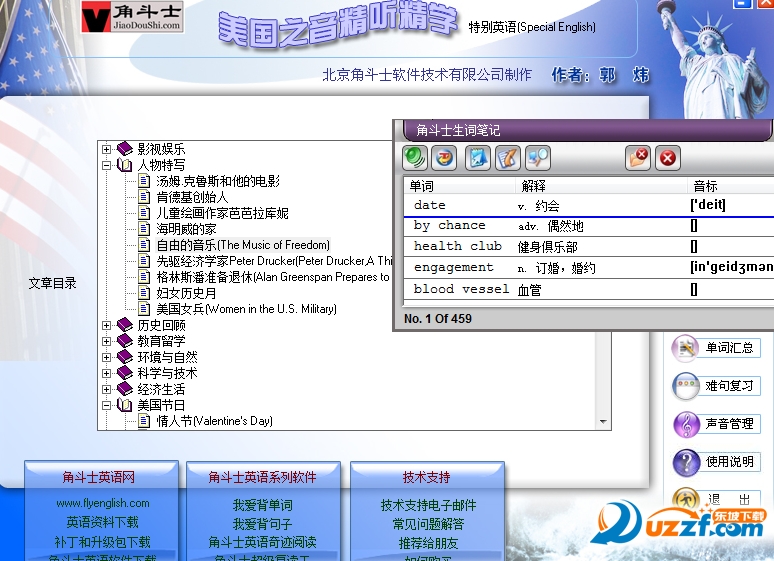
Task: Select the word row 'by chance'
Action: (589, 226)
